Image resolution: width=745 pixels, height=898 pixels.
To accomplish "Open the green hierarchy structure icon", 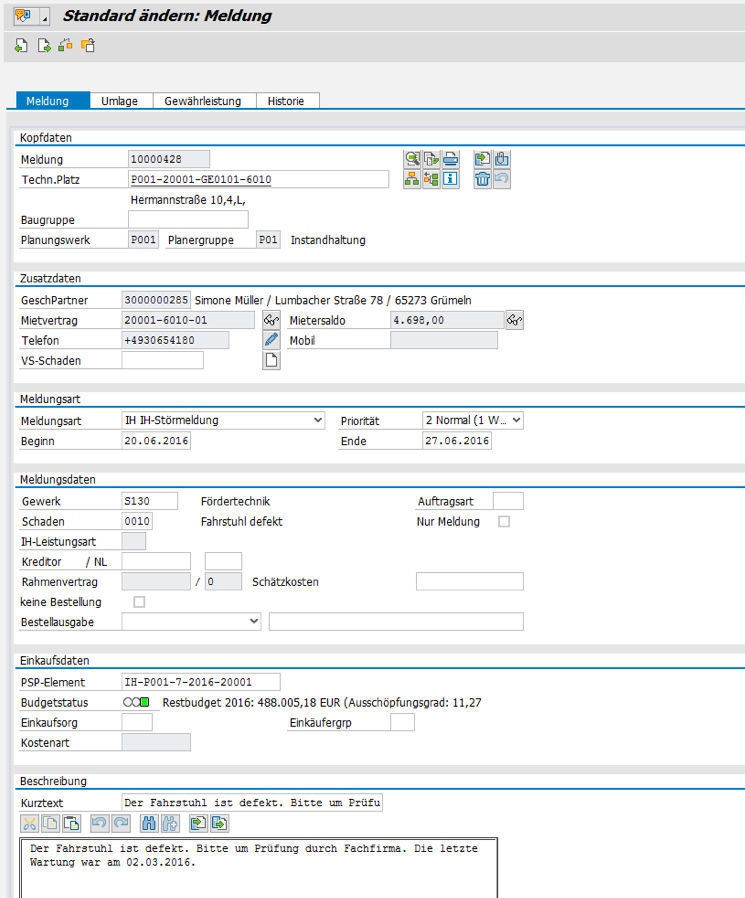I will tap(412, 179).
